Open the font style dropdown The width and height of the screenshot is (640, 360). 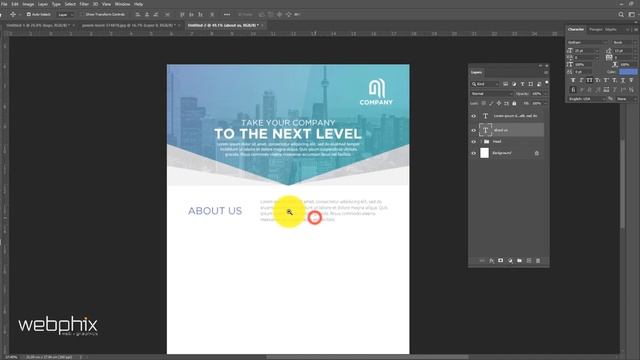click(624, 42)
